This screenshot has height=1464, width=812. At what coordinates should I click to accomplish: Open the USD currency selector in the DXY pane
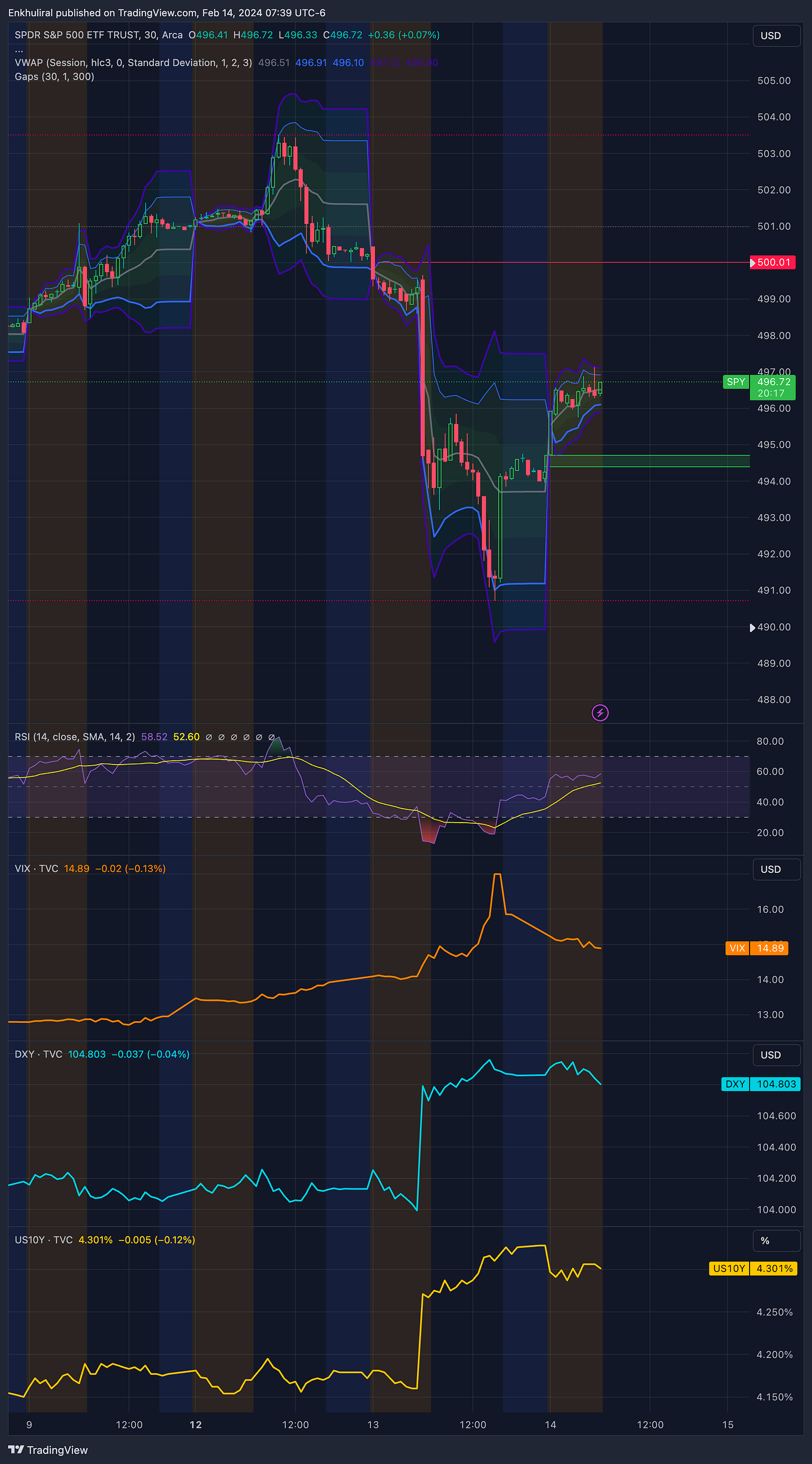[x=776, y=1055]
